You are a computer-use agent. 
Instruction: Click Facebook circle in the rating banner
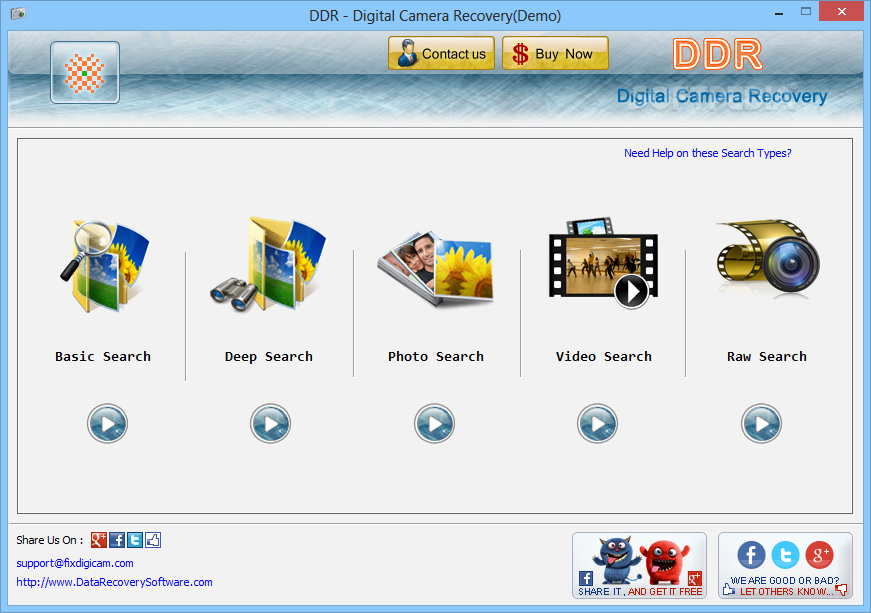(752, 555)
